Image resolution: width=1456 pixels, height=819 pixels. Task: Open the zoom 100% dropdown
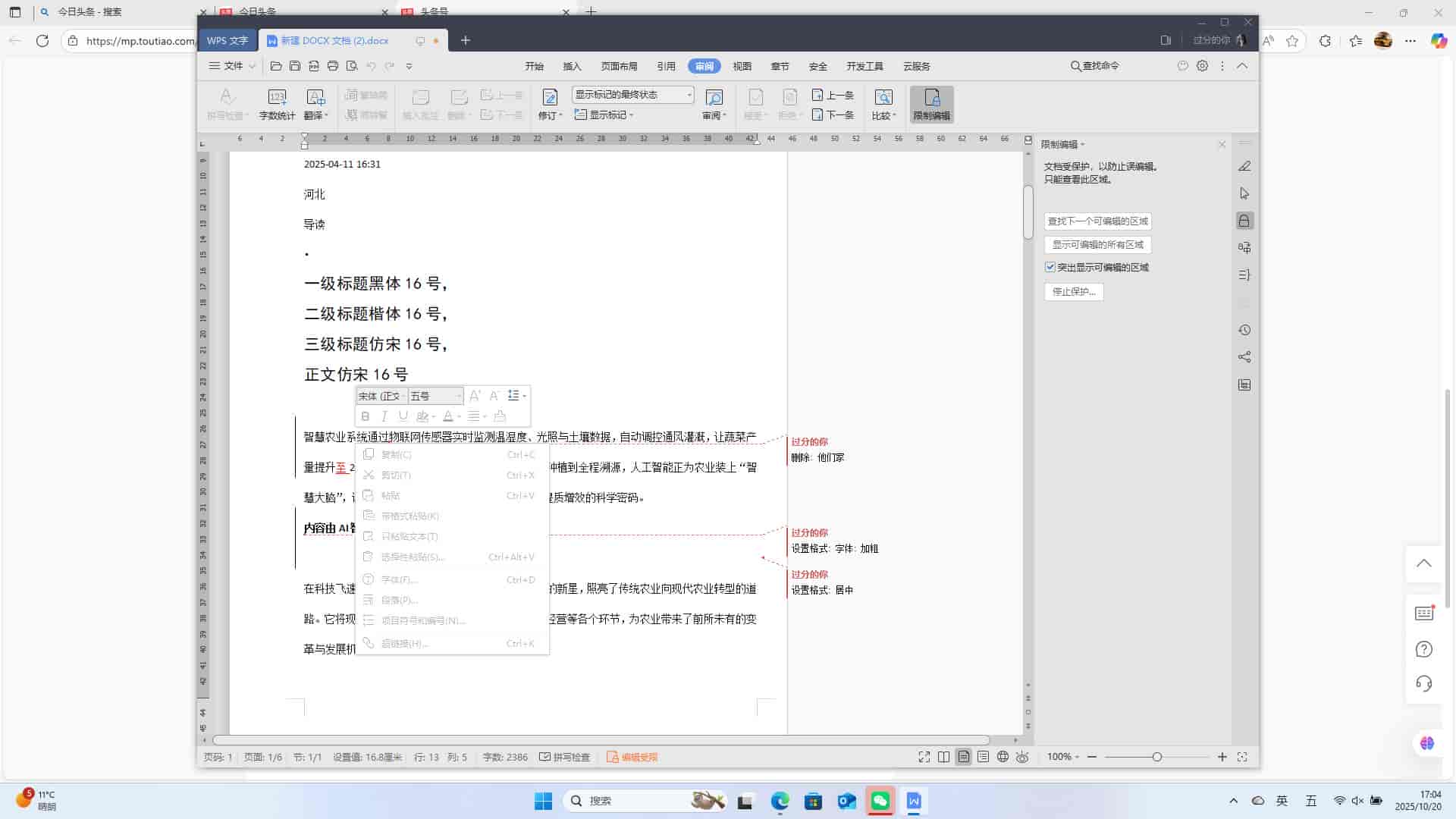pyautogui.click(x=1063, y=757)
